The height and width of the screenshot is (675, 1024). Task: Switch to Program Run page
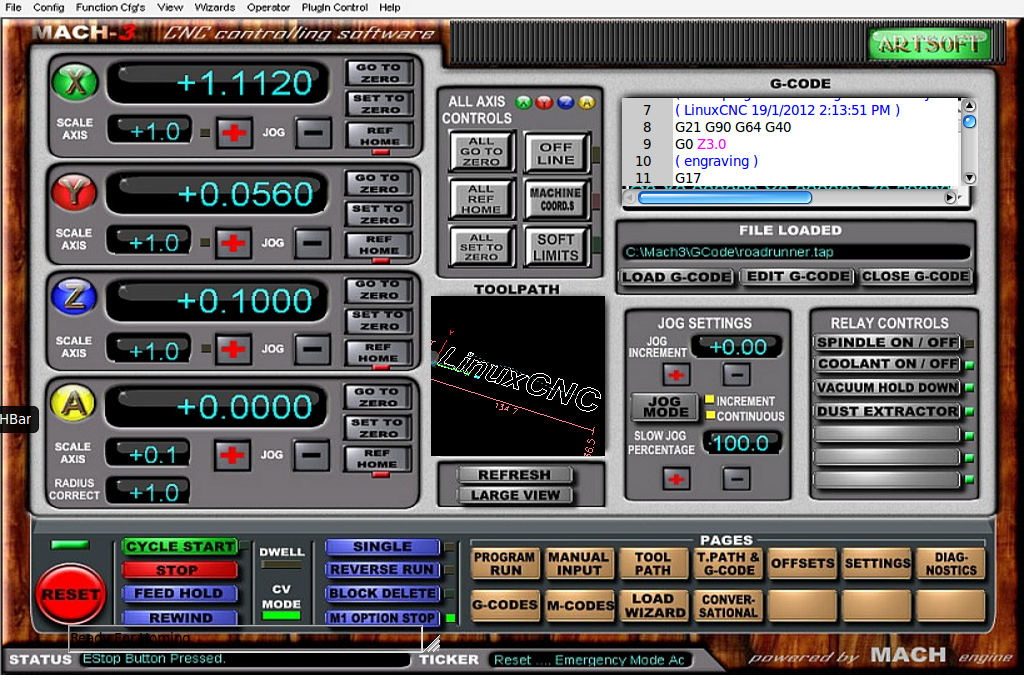pyautogui.click(x=504, y=563)
